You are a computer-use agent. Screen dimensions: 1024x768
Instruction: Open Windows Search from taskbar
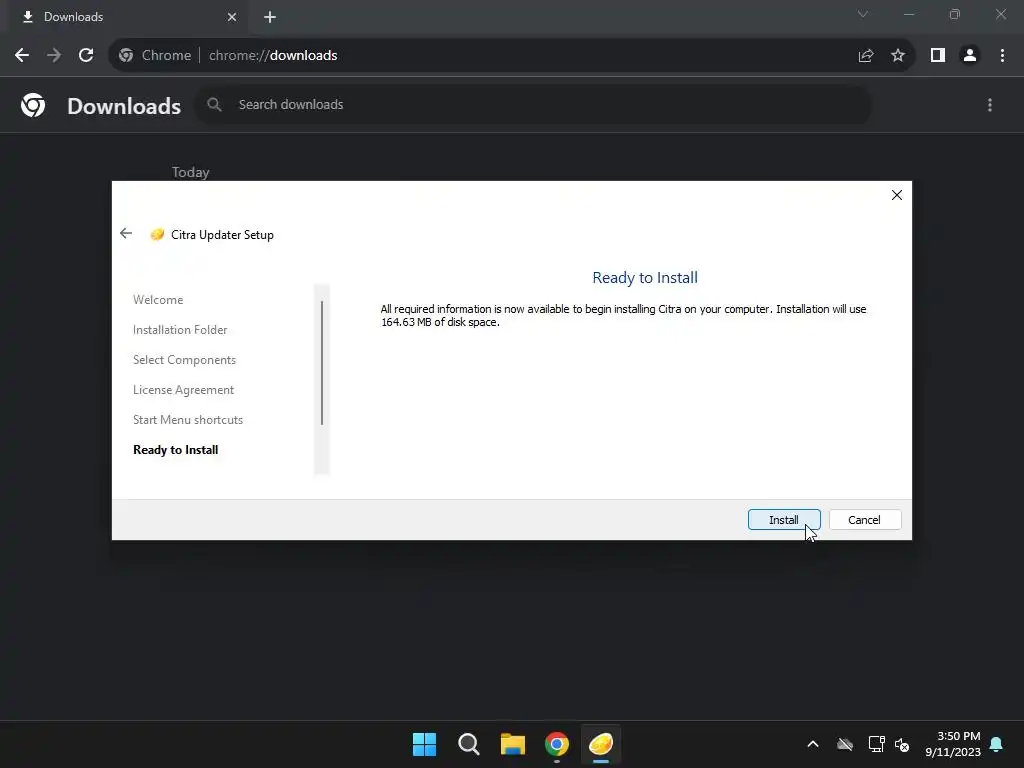[469, 744]
